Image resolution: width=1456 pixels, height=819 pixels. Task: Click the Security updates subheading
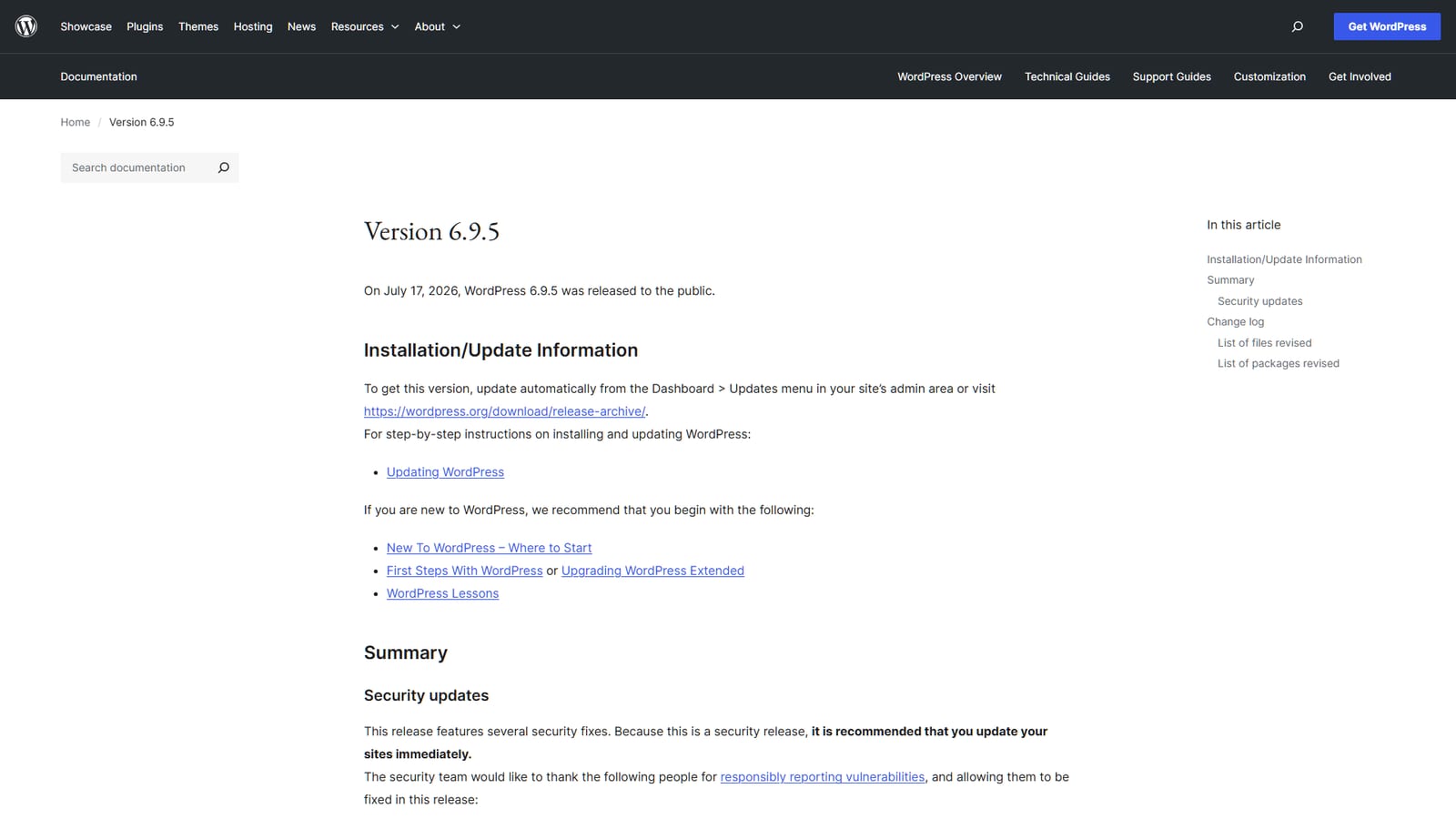point(426,695)
